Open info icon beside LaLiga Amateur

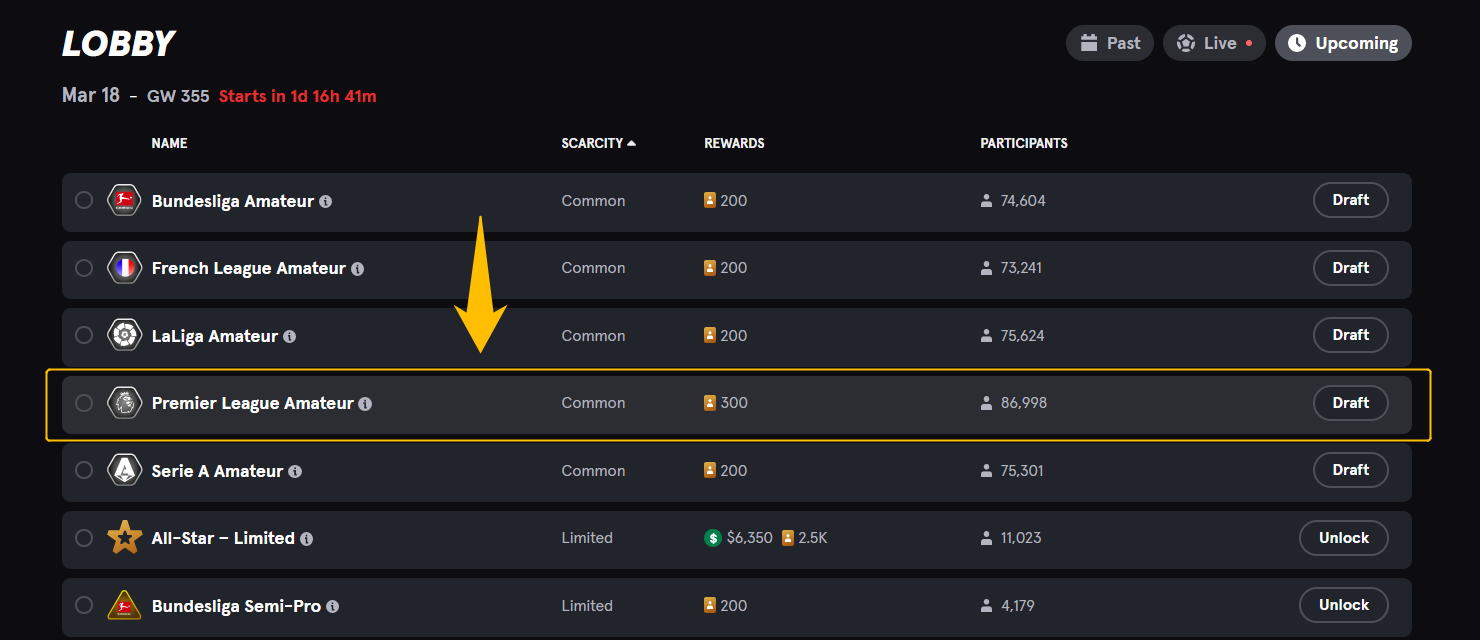point(289,337)
